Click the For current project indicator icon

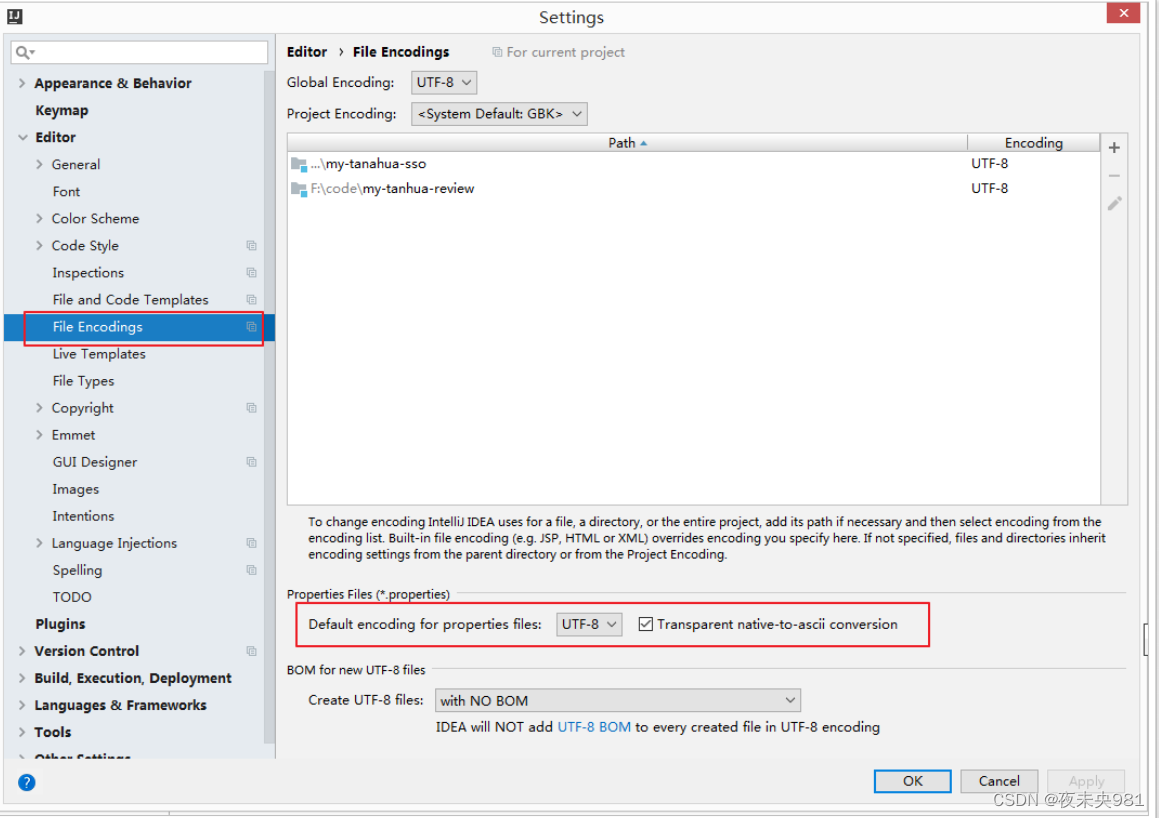[497, 52]
